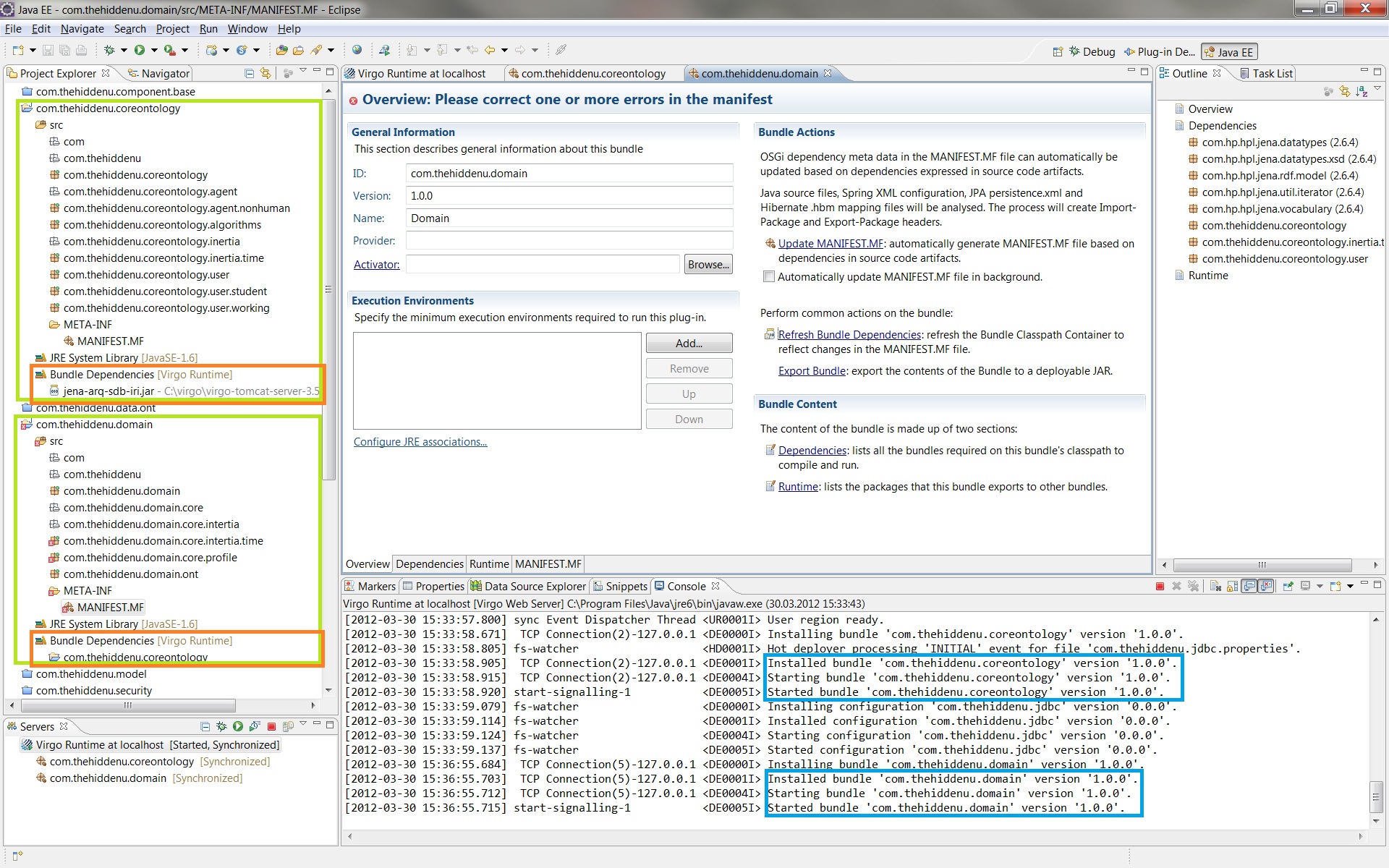Collapse all in Project Explorer toolbar

(249, 73)
